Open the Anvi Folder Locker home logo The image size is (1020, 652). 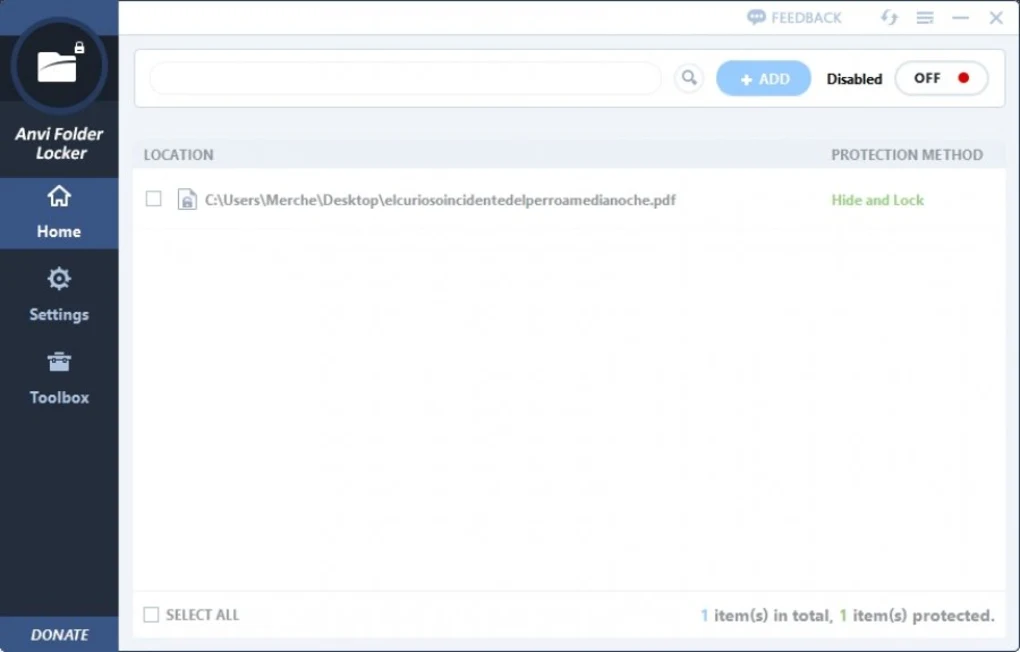pos(59,64)
